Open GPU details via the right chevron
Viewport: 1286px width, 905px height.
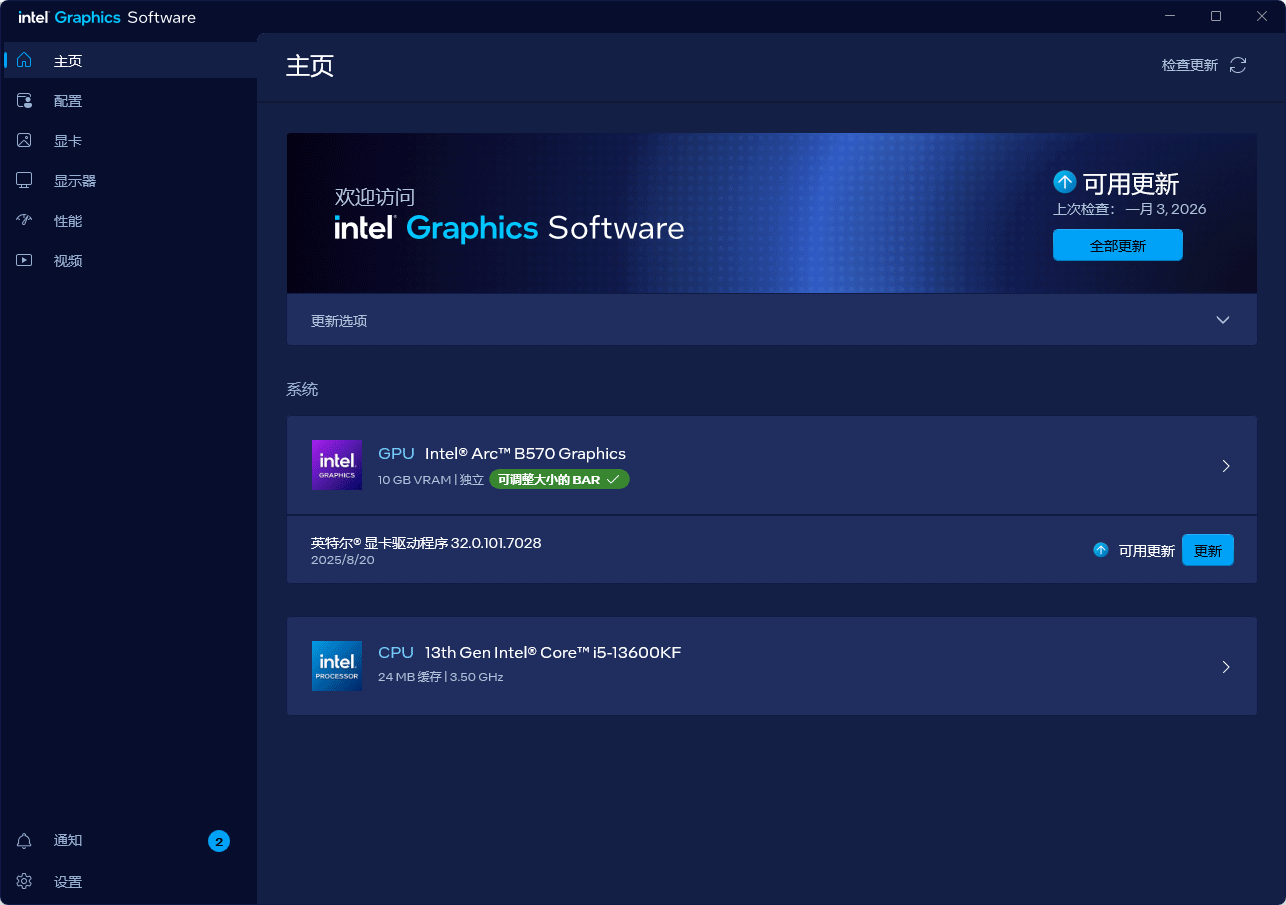pos(1226,466)
